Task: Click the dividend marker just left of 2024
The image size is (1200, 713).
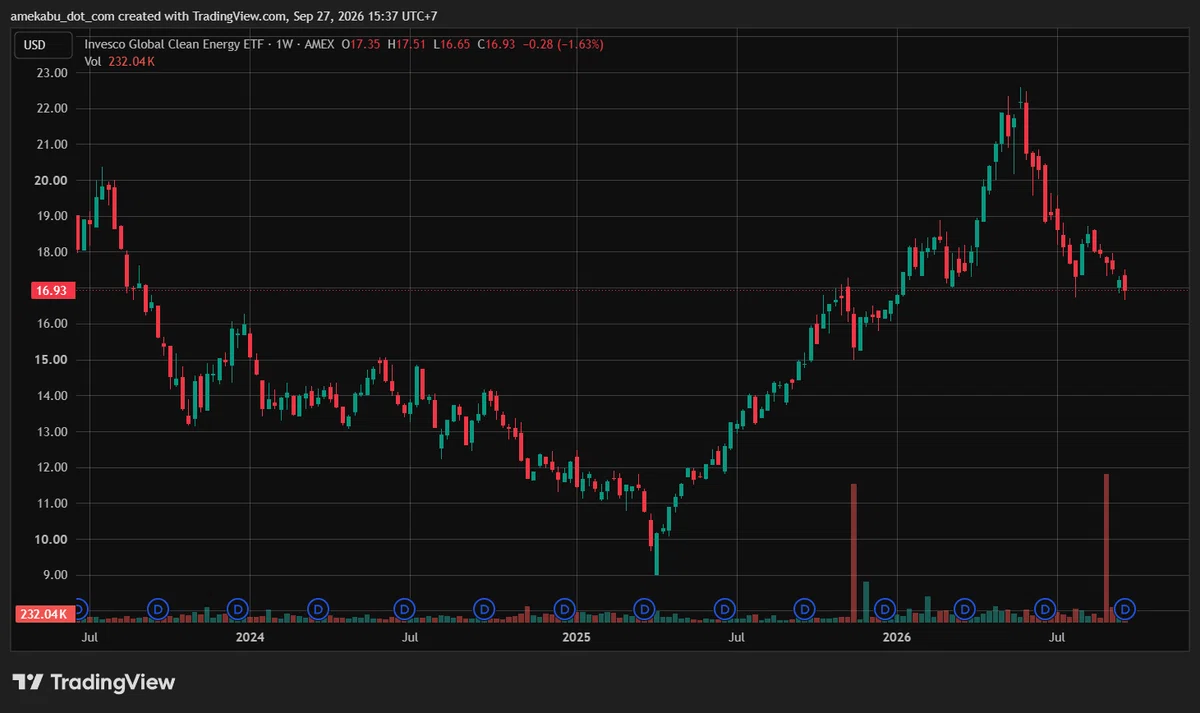Action: 238,608
